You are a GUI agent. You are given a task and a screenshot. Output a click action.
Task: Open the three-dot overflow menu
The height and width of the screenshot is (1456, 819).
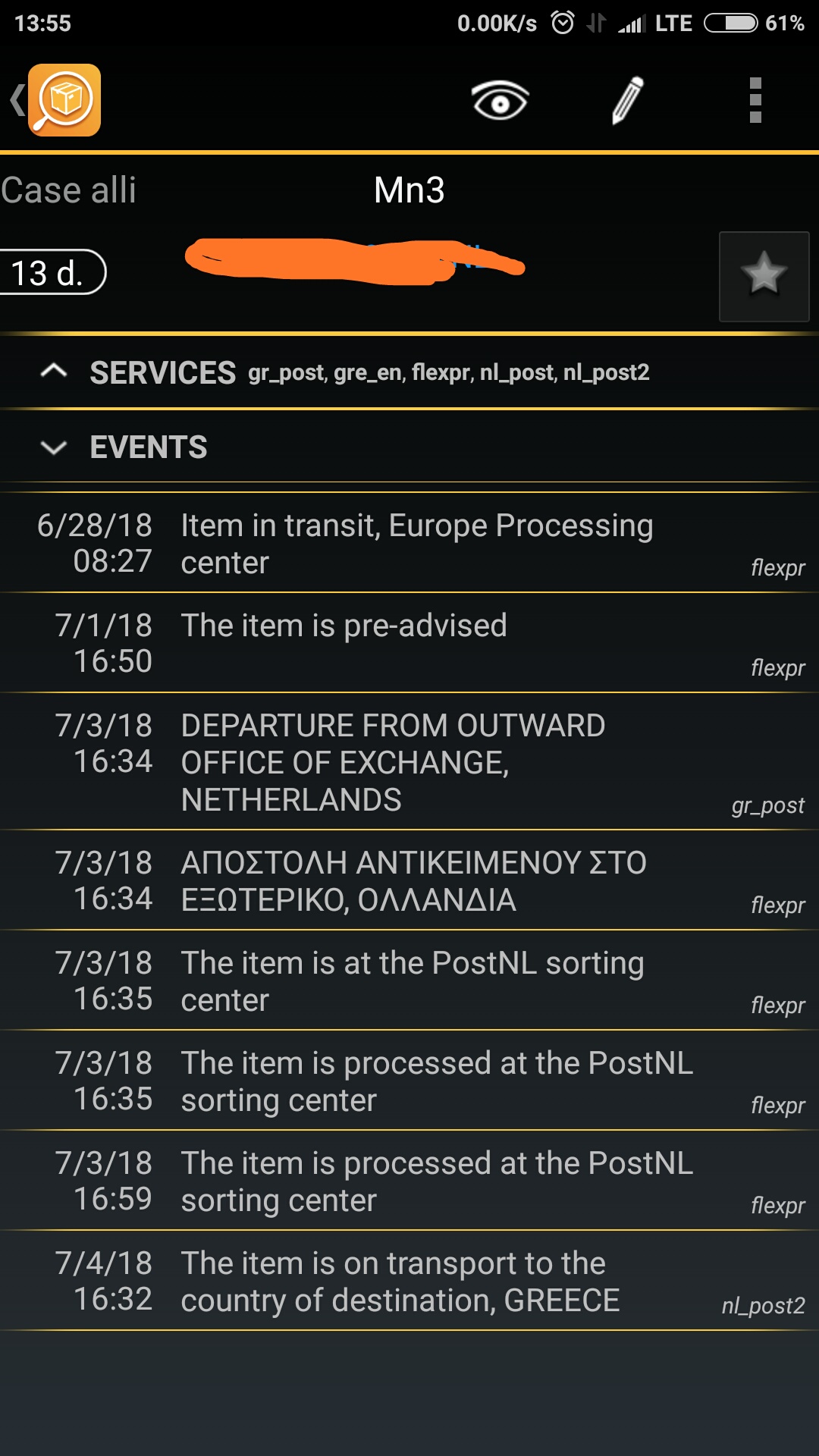click(755, 100)
